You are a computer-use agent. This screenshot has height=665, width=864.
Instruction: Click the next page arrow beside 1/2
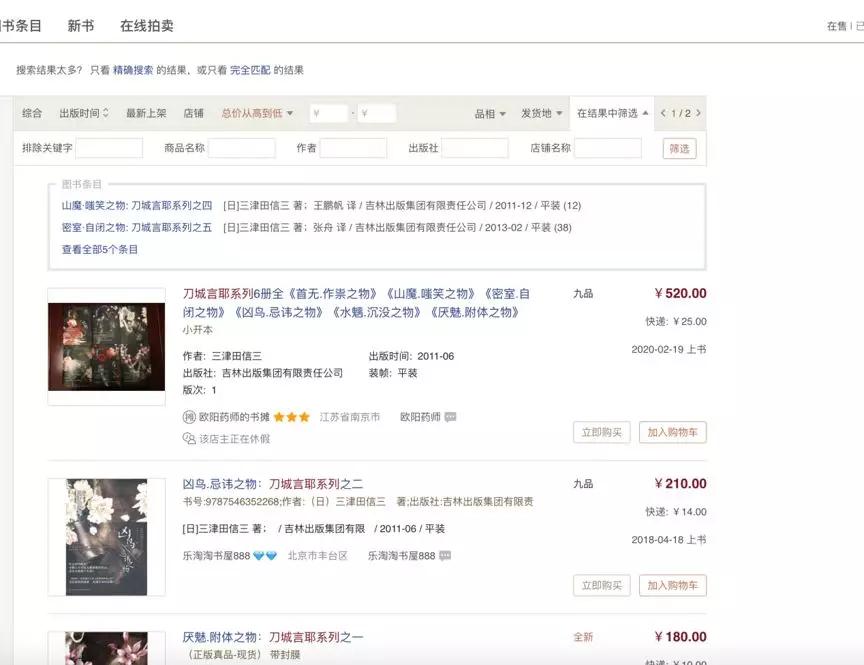coord(697,113)
